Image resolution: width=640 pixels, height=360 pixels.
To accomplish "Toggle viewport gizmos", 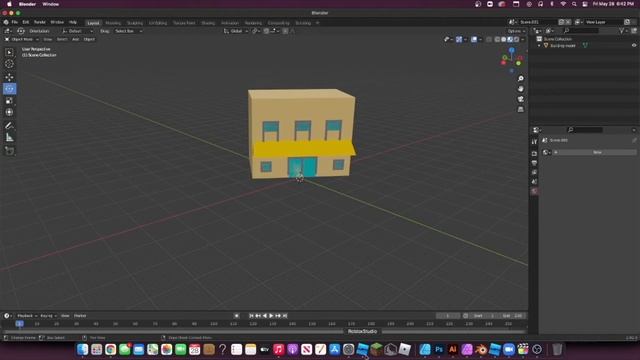I will (x=459, y=40).
